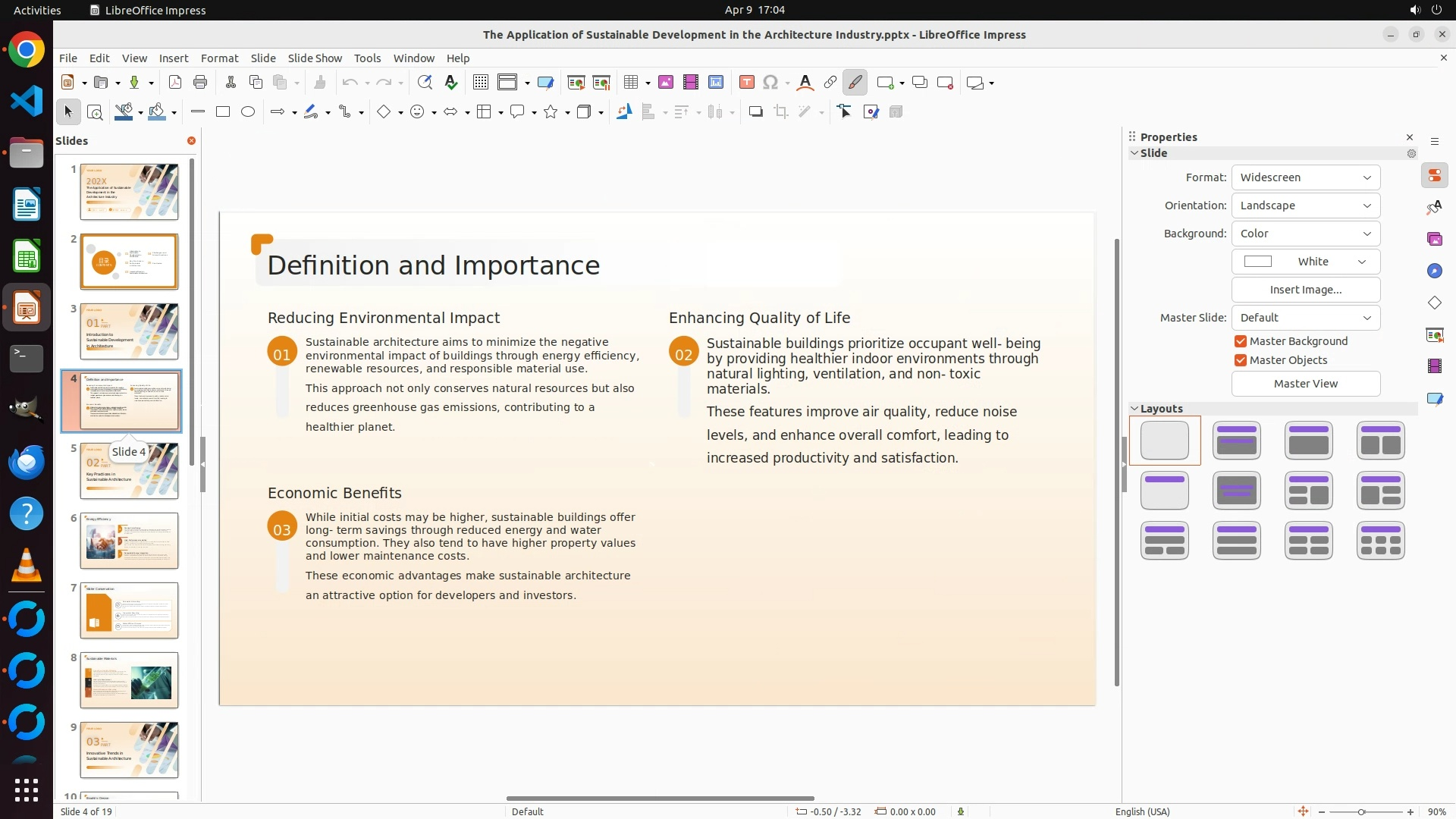Screen dimensions: 1456x819
Task: Select the Rectangle shape tool
Action: pos(223,112)
